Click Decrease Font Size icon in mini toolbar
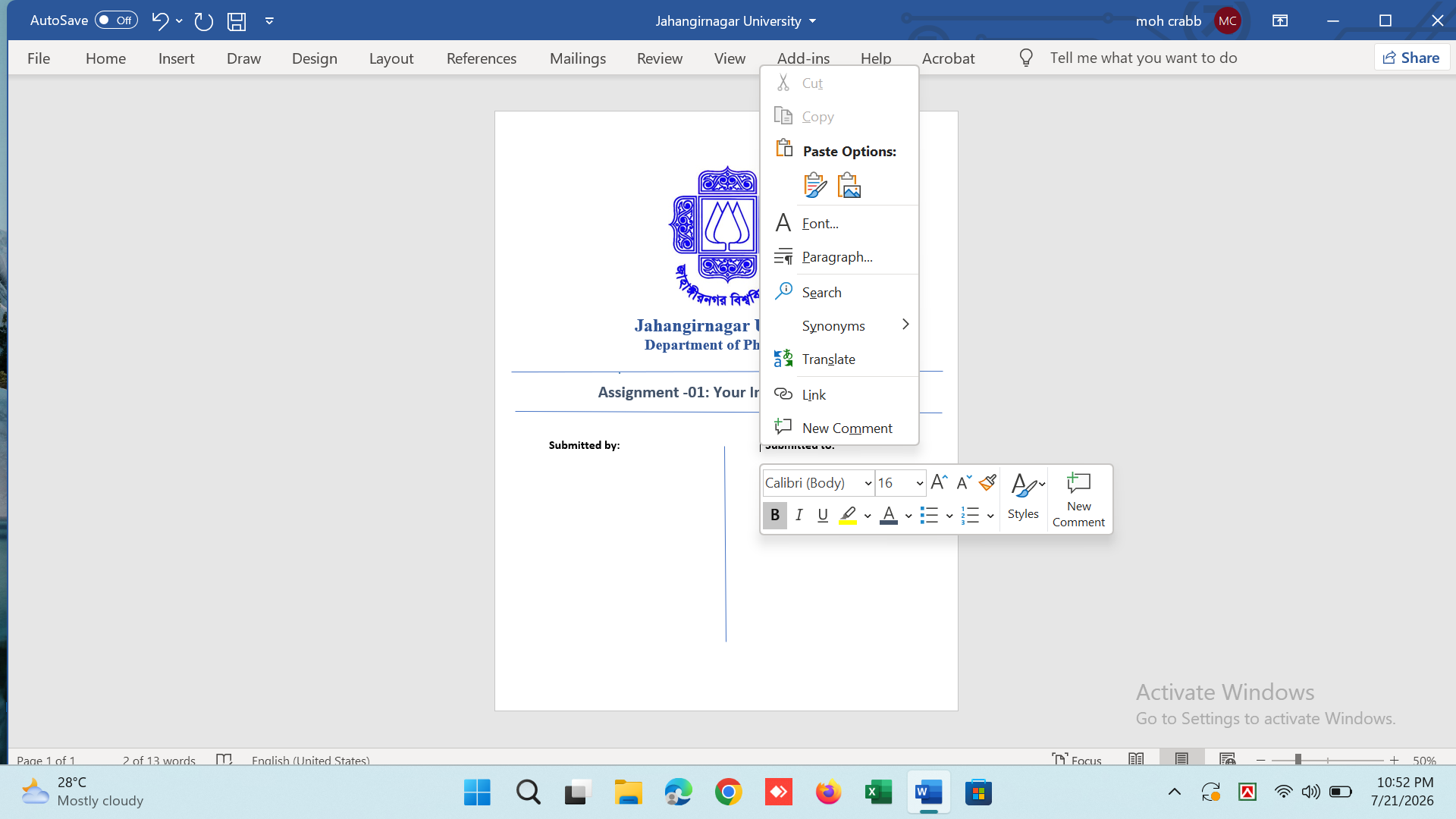1456x819 pixels. point(964,482)
